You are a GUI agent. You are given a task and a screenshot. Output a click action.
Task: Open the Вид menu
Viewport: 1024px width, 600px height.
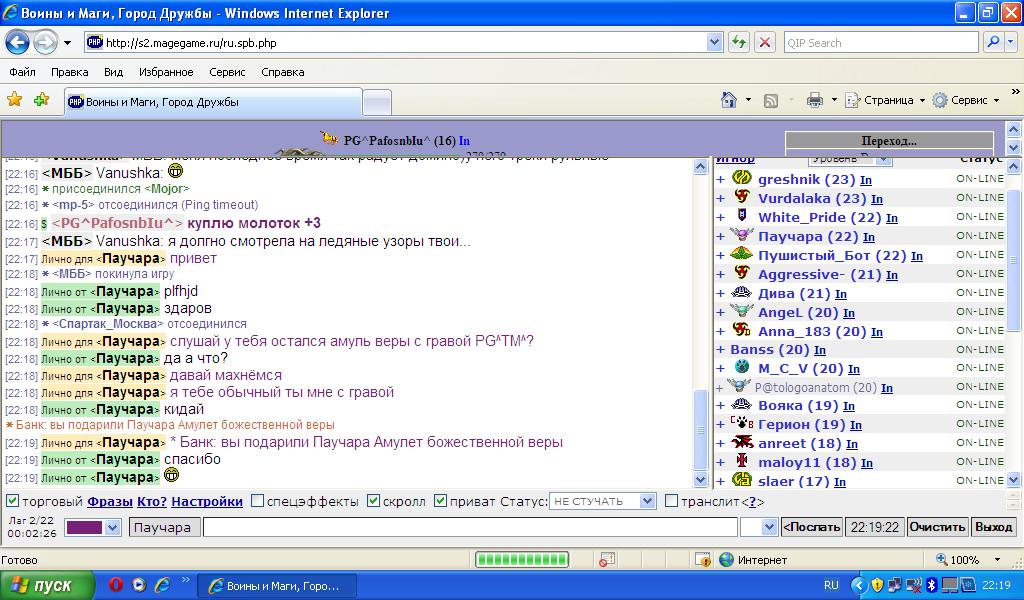pos(114,72)
